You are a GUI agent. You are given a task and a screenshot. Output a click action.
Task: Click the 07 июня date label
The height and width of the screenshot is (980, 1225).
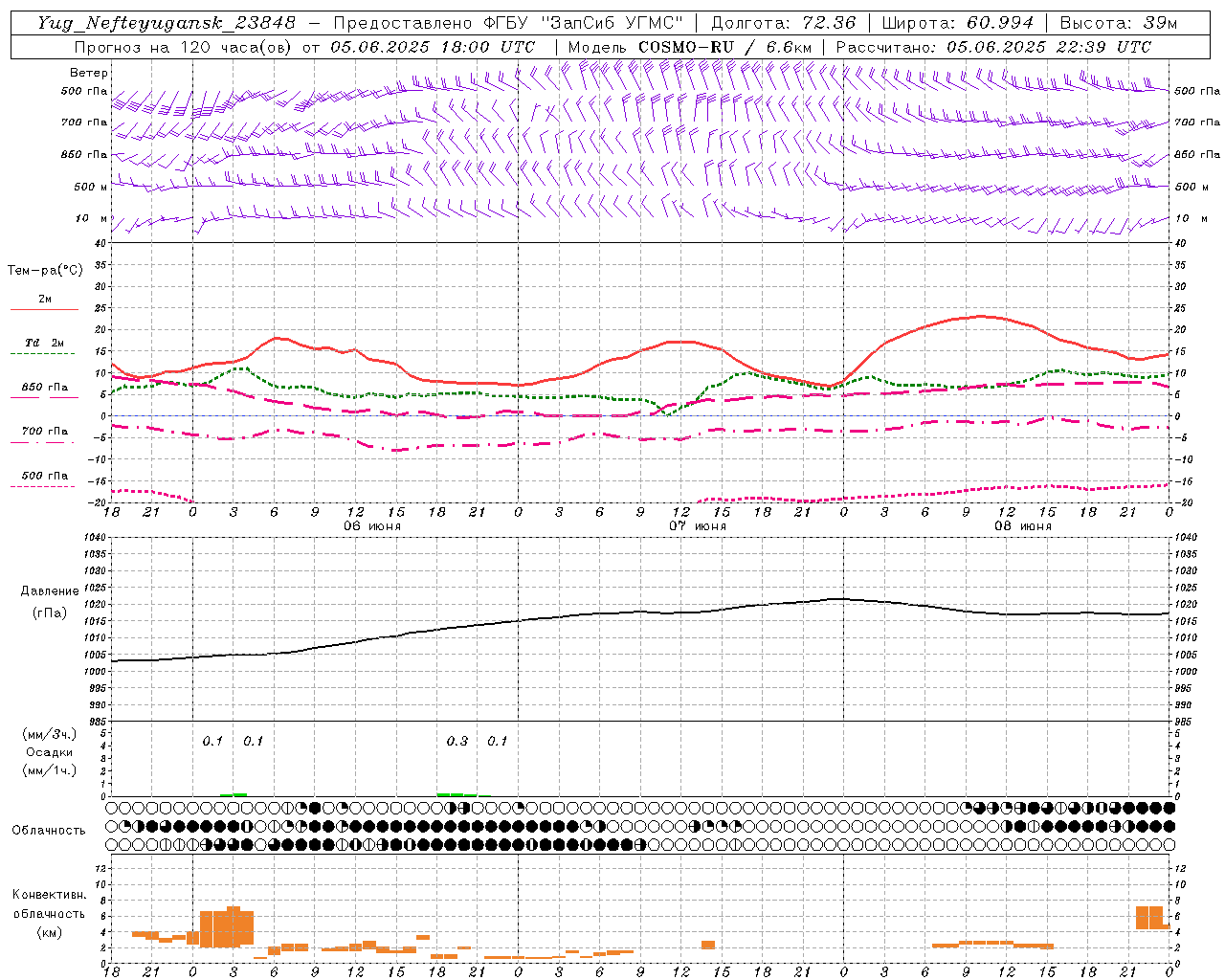tap(697, 526)
